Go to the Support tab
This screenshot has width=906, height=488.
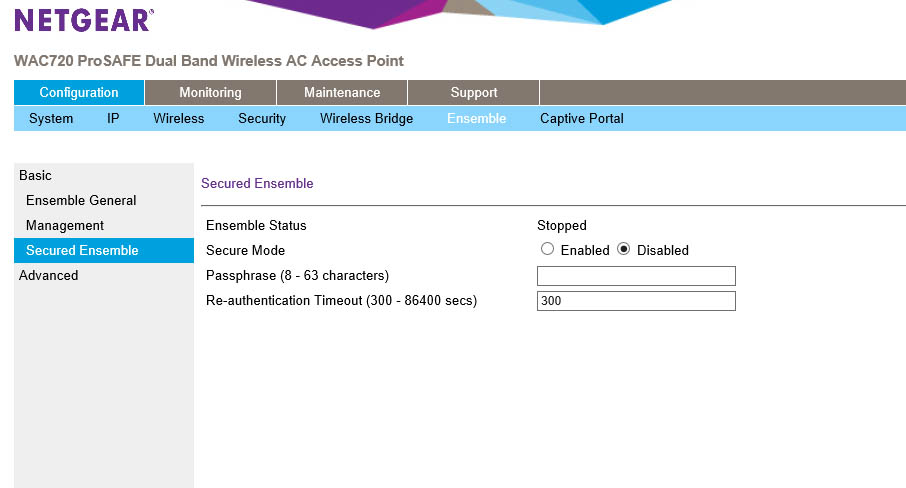(x=474, y=92)
